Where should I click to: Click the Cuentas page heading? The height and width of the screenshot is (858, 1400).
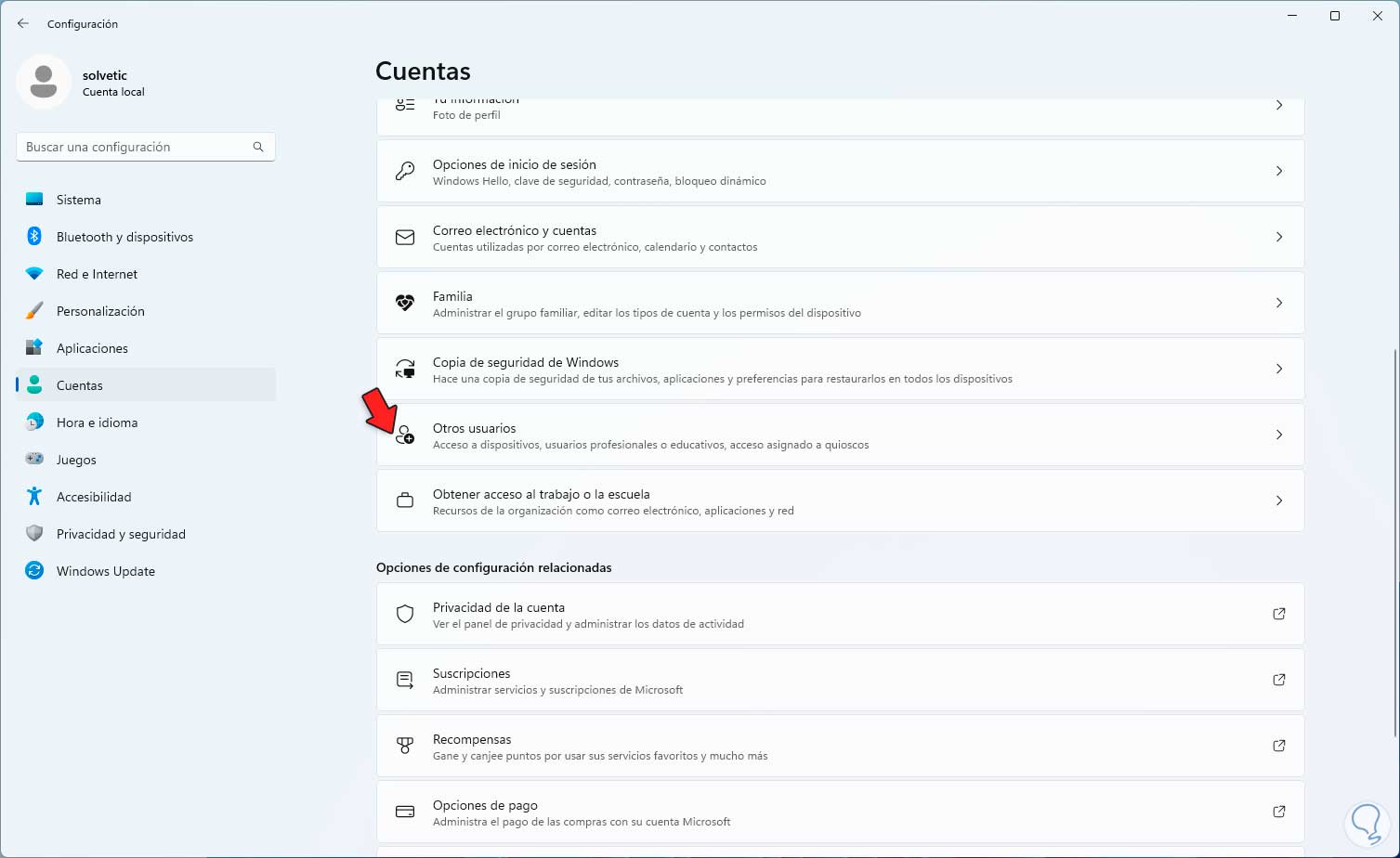click(x=423, y=71)
